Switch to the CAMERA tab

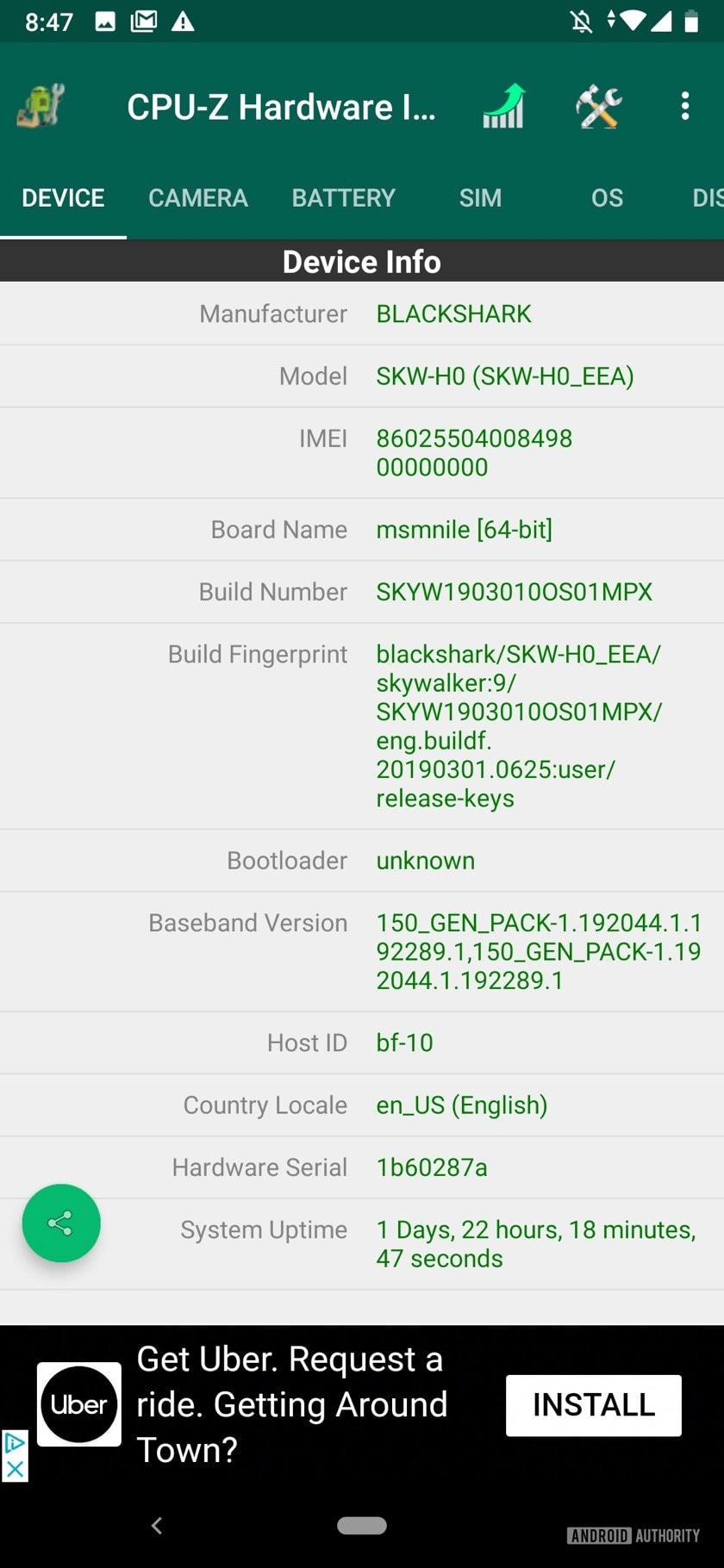(x=197, y=198)
